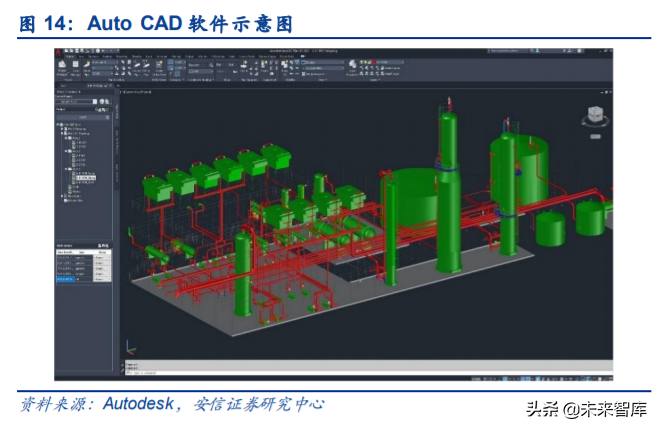
Task: Open the AutoCAD application menu logo button
Action: [x=58, y=53]
